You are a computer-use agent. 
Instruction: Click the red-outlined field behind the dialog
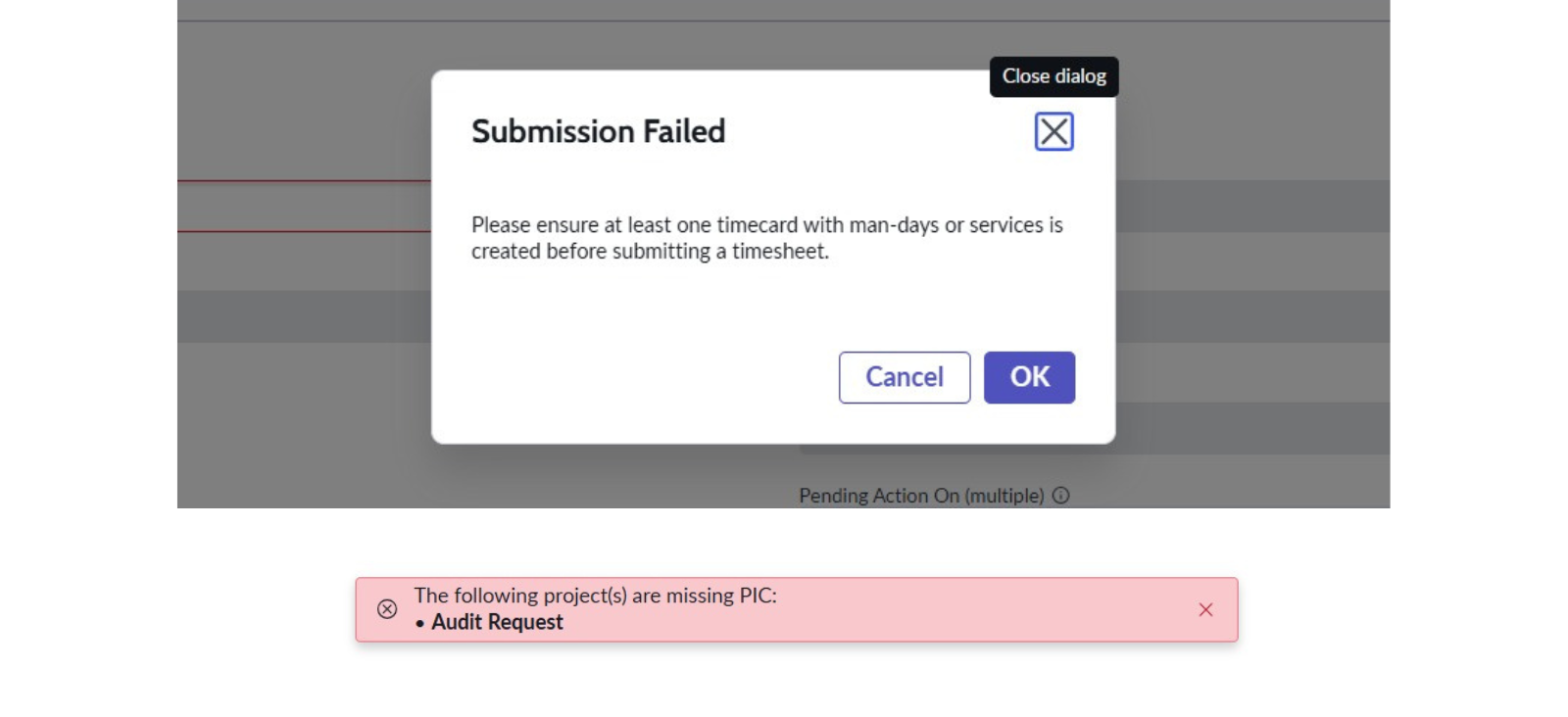304,206
